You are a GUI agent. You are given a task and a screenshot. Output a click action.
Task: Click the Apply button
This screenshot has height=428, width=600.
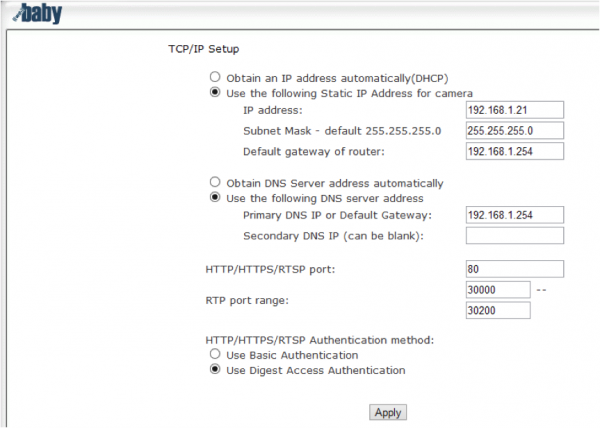(388, 412)
